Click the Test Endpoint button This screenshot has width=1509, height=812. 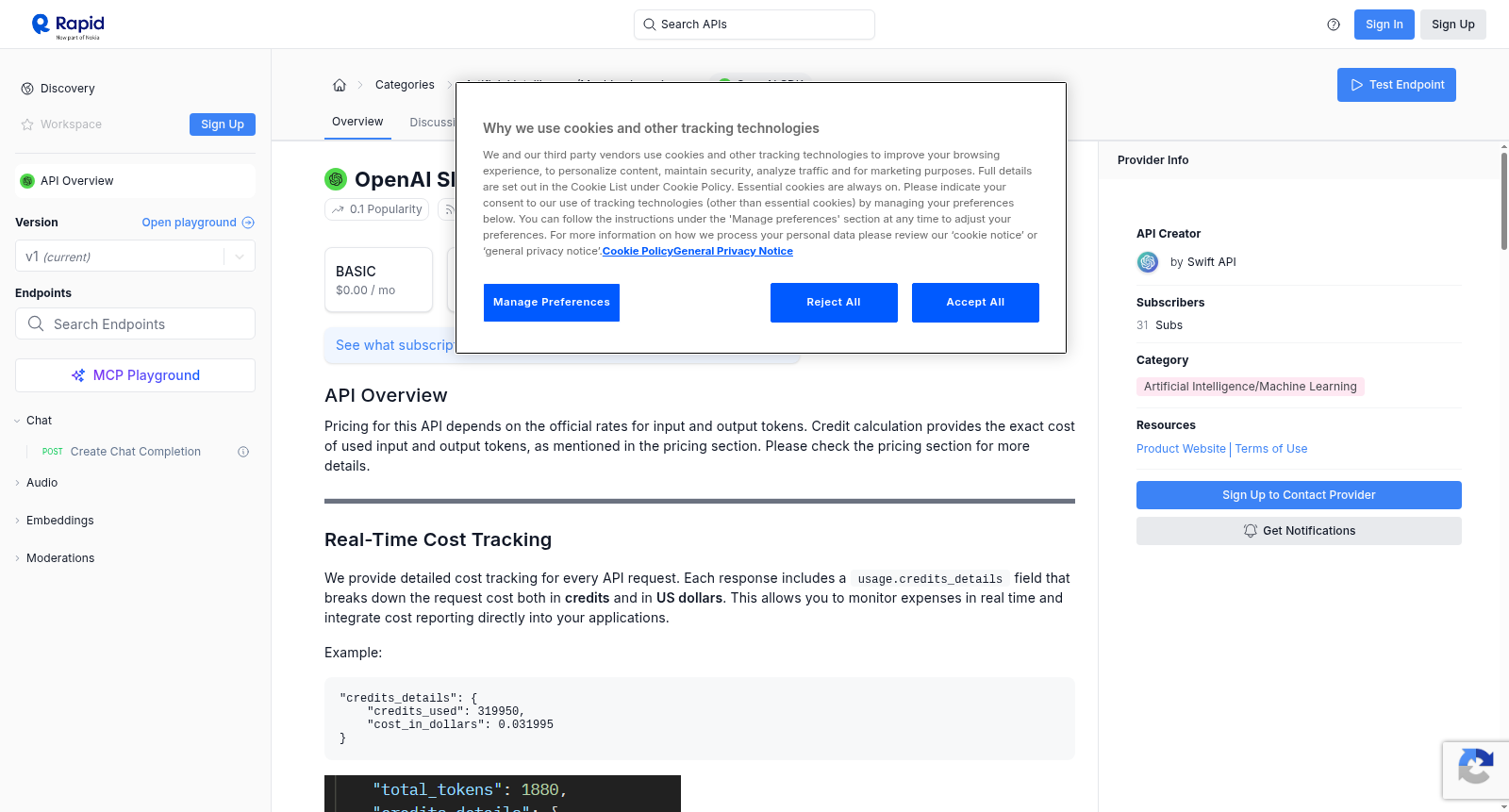(x=1397, y=85)
